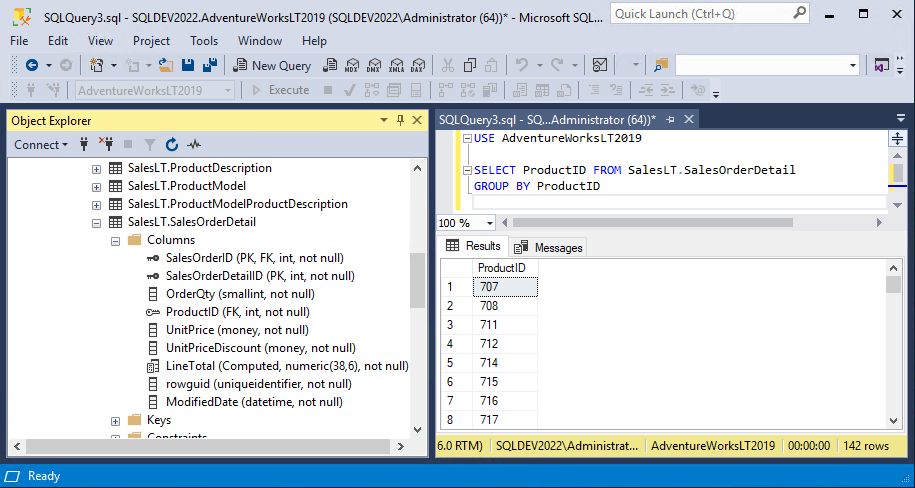Click the Find in Files icon

661,65
